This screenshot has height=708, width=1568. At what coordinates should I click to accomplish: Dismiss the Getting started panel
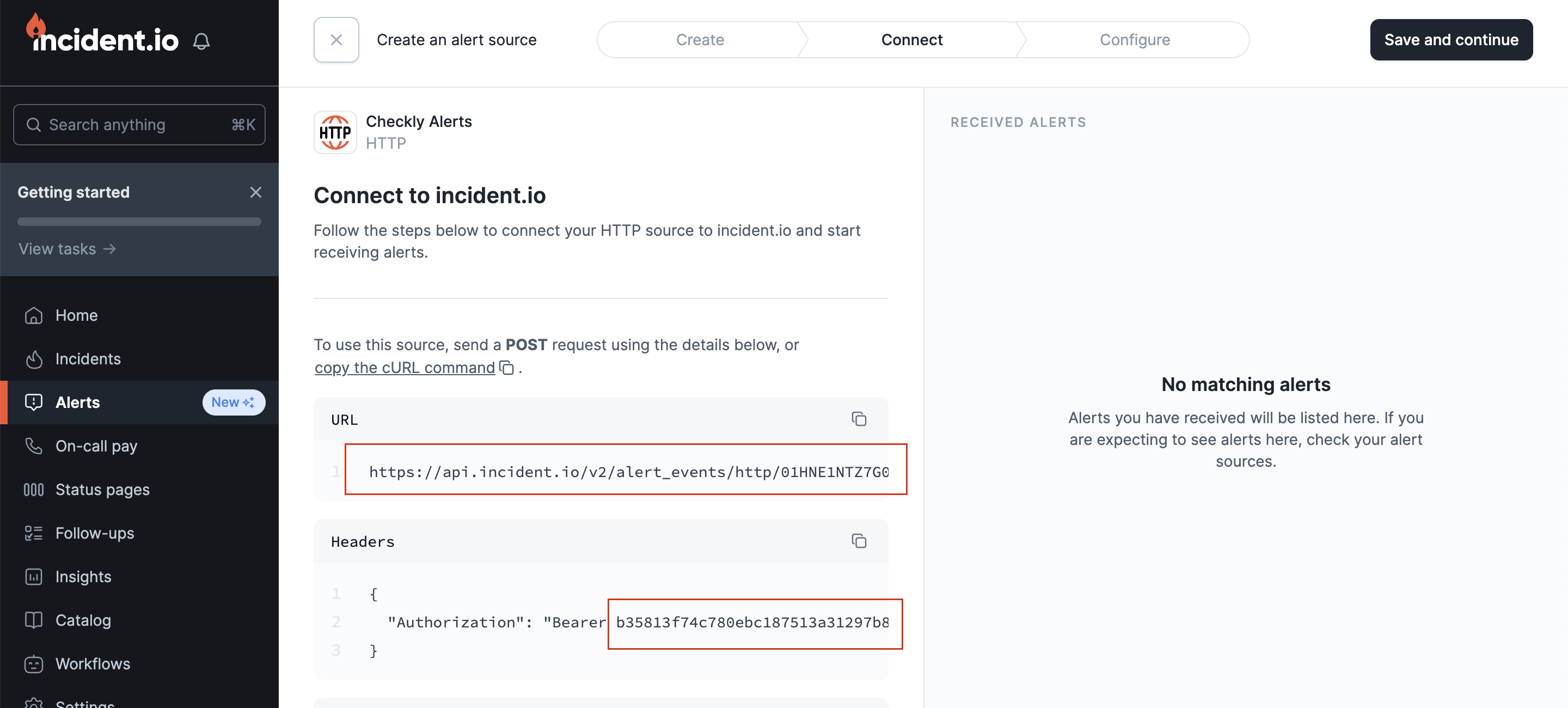click(256, 192)
